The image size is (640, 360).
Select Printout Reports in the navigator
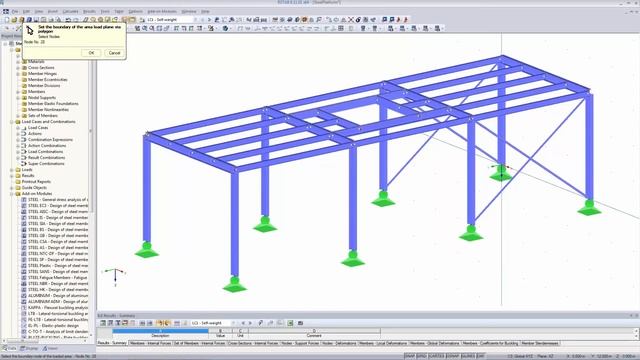[x=36, y=182]
